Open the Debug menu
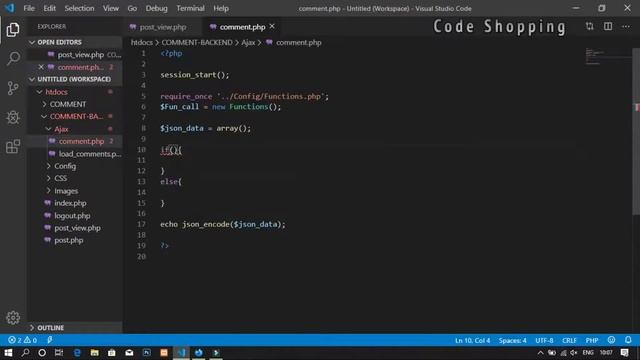Viewport: 640px width, 360px height. coord(156,8)
